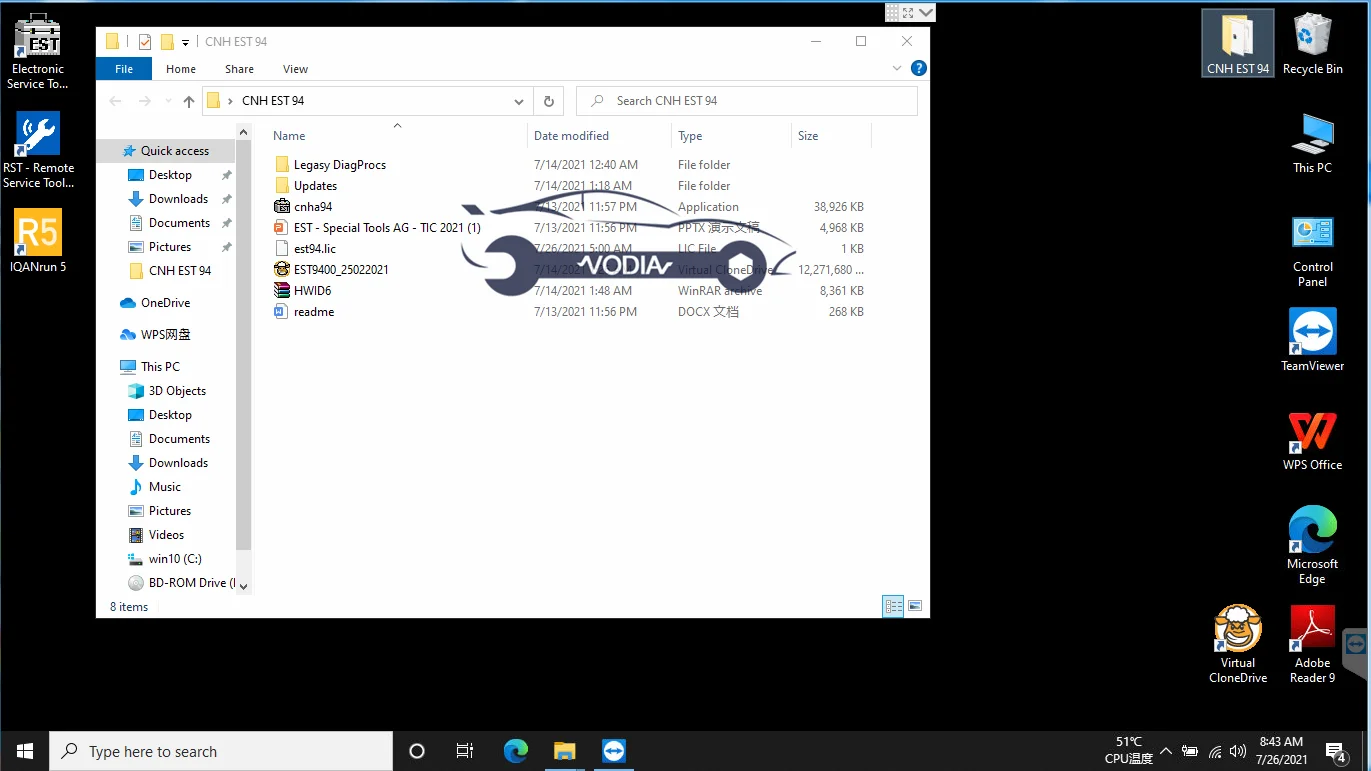Launch TeamViewer from the desktop
This screenshot has height=771, width=1371.
point(1312,340)
